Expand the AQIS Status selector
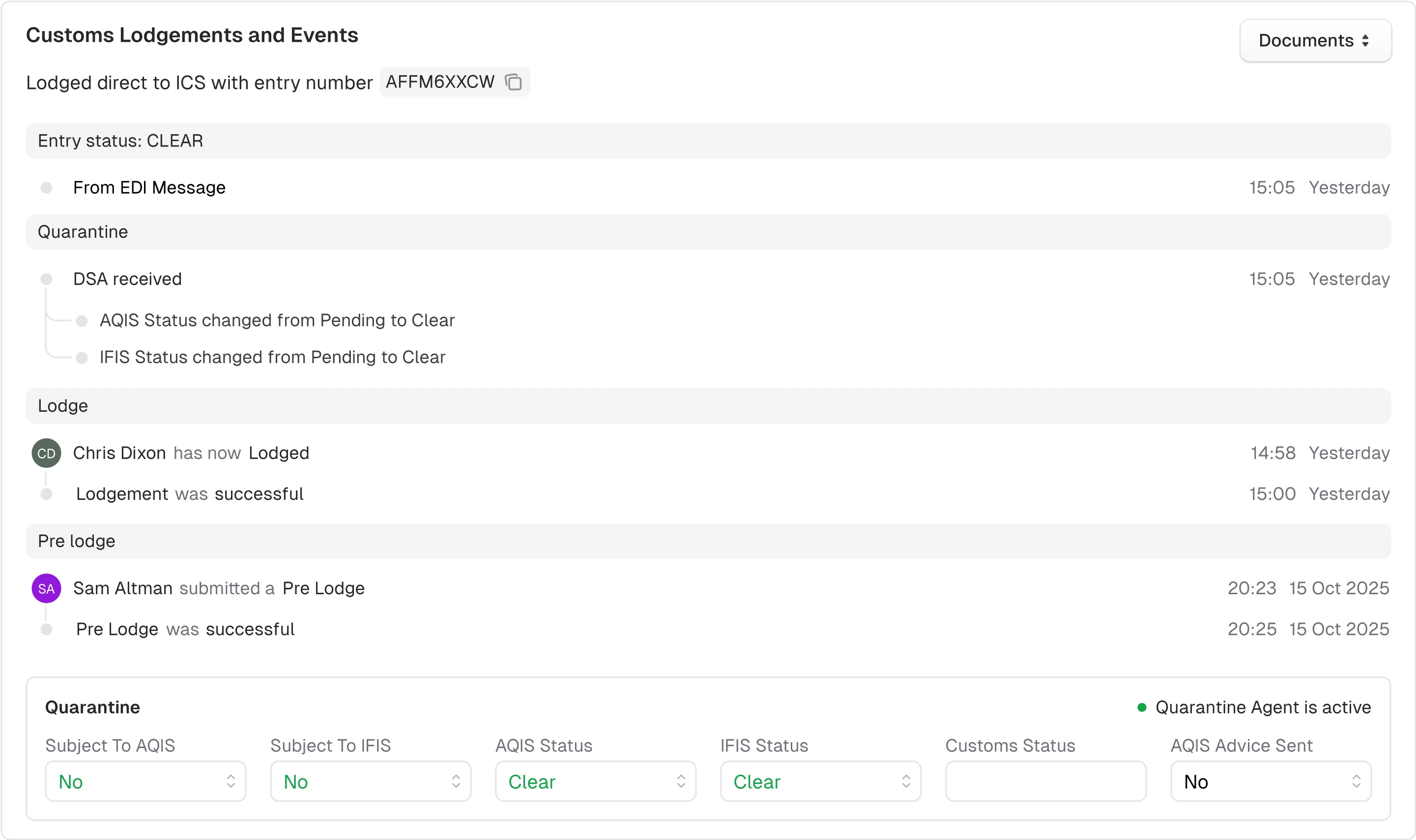This screenshot has height=840, width=1416. 595,781
